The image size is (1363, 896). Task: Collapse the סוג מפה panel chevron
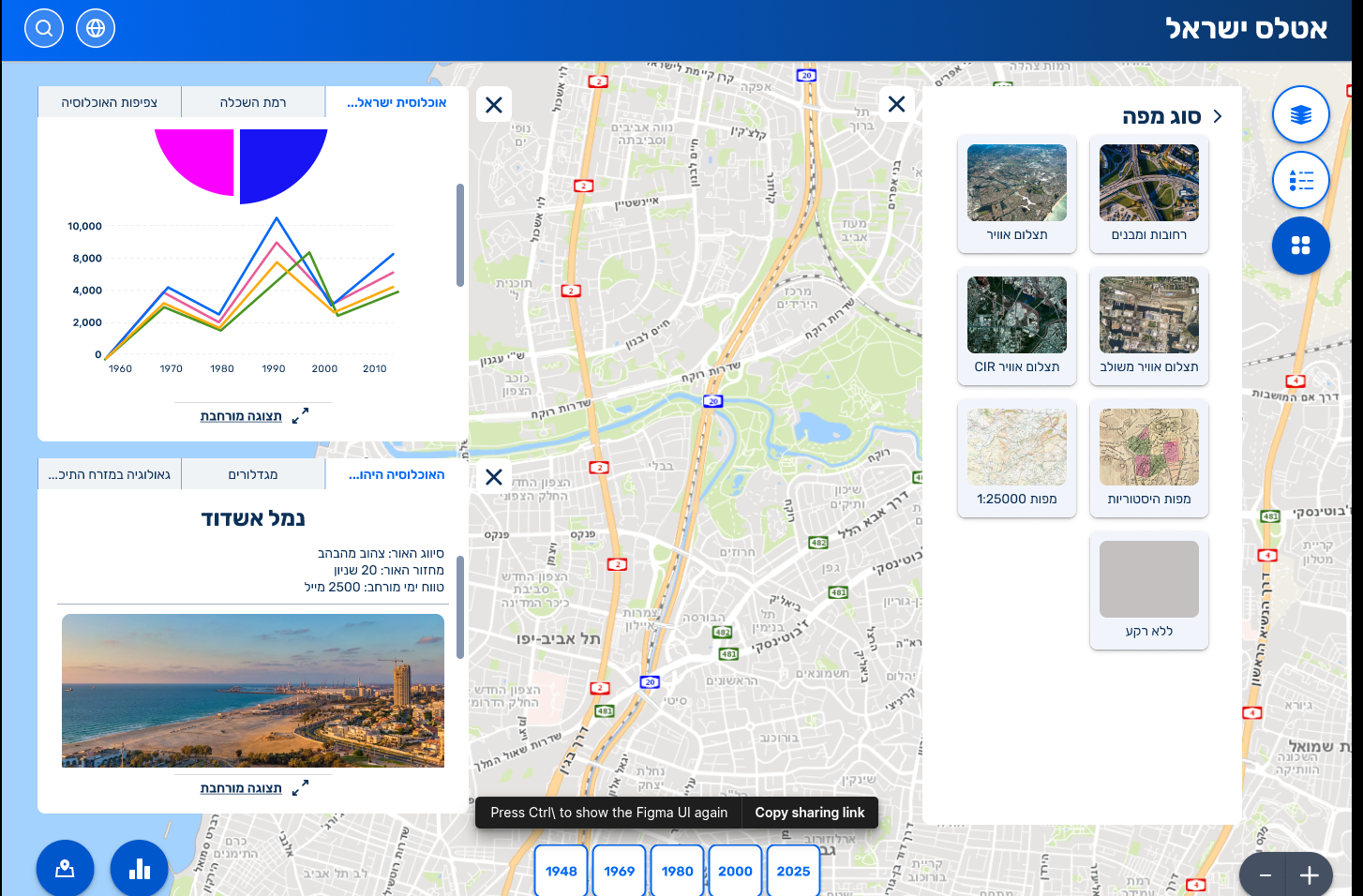point(1218,116)
